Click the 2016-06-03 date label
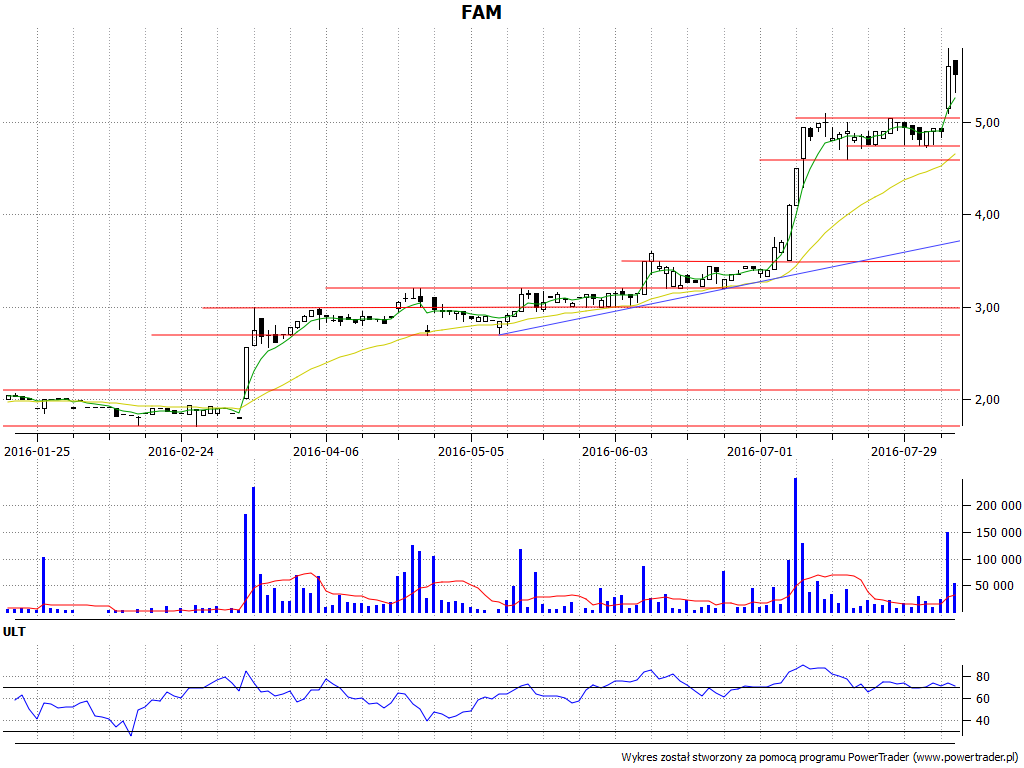 click(615, 451)
